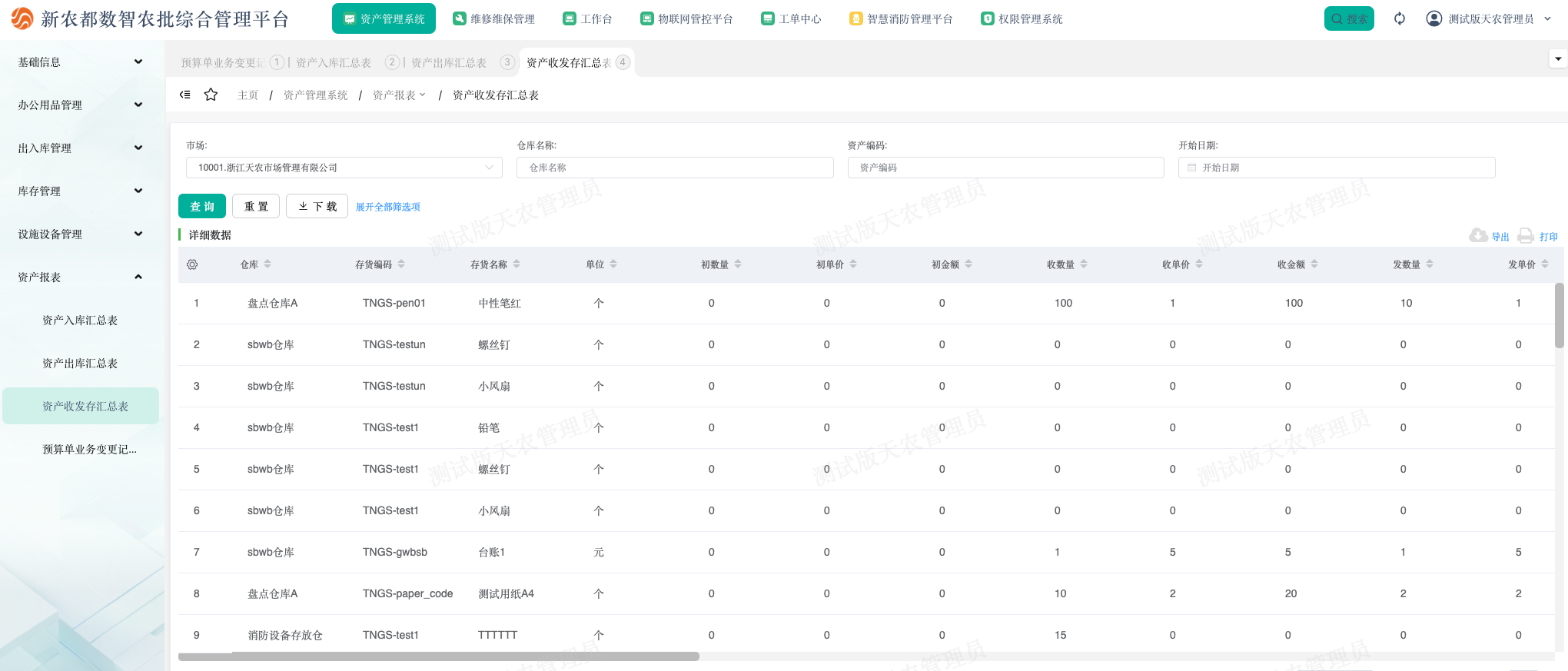Open 物联网管控平台 in top navigation
Viewport: 1568px width, 671px height.
686,18
